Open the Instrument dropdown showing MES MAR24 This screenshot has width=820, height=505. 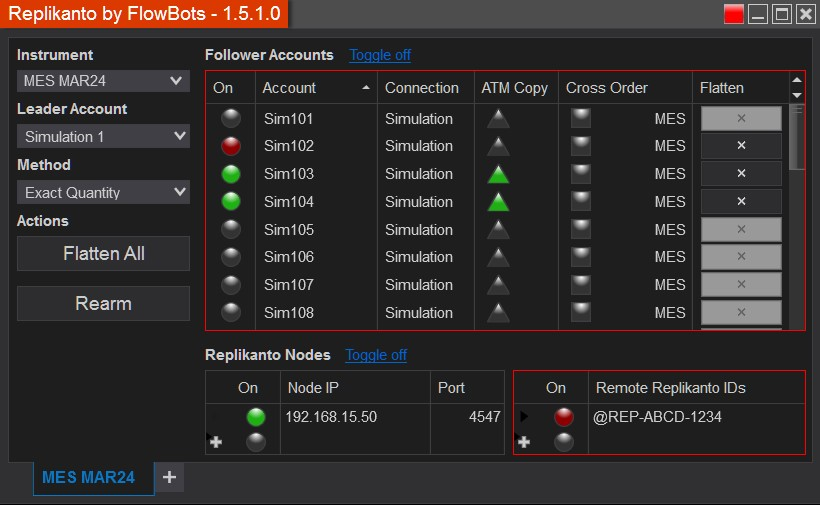coord(103,81)
